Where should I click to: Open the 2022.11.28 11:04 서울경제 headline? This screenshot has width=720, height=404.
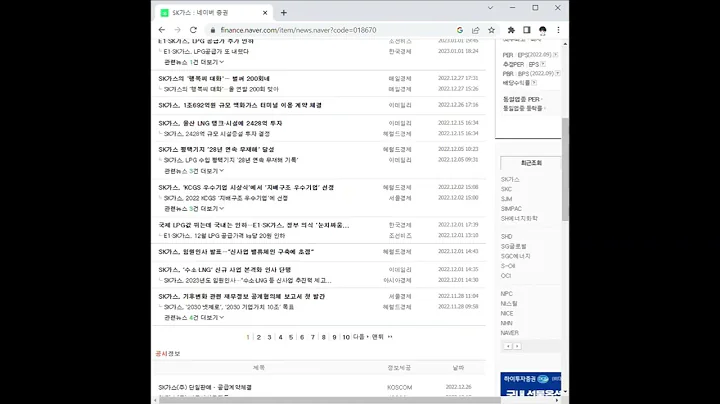(x=242, y=296)
